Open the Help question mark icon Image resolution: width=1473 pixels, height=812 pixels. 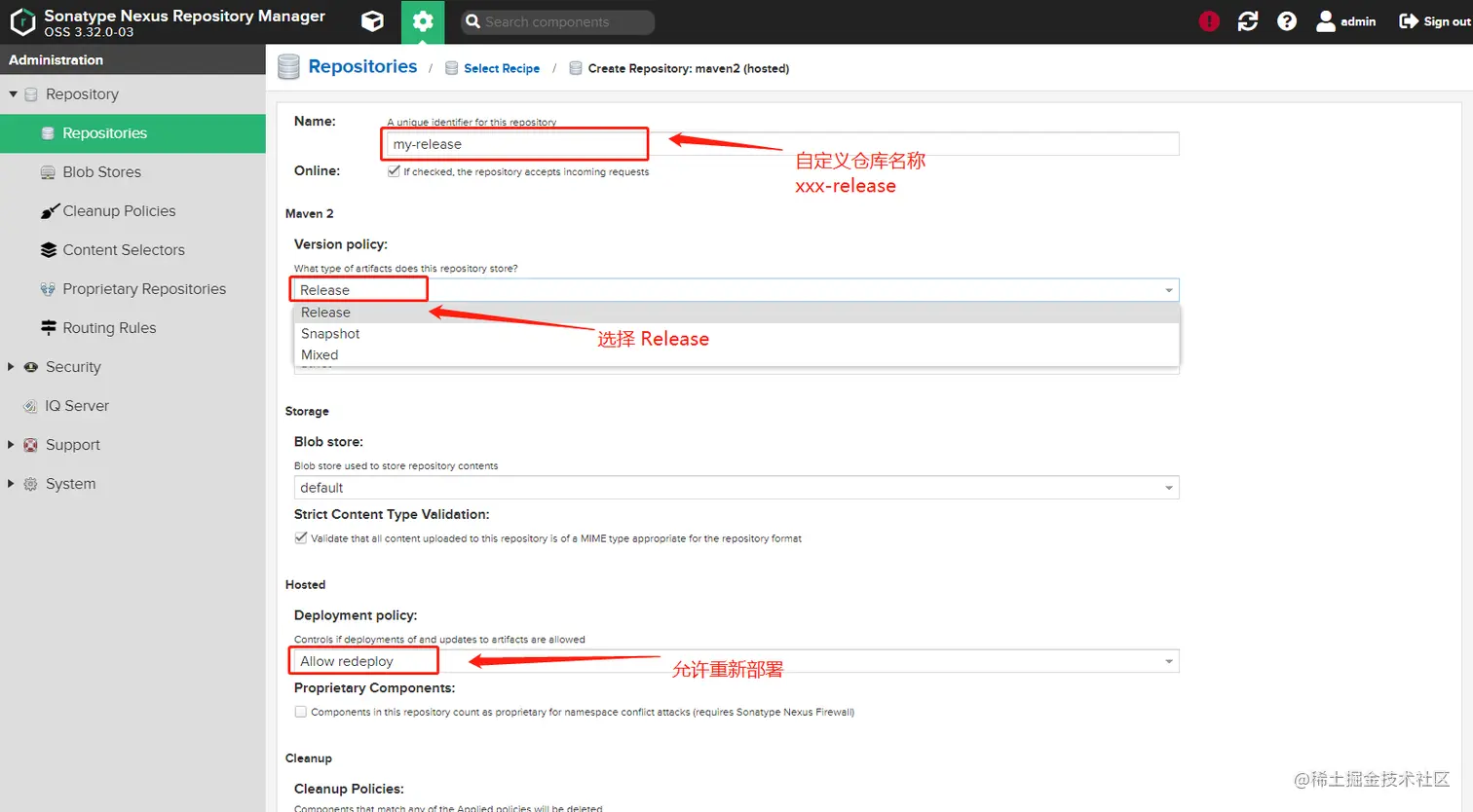pyautogui.click(x=1287, y=21)
